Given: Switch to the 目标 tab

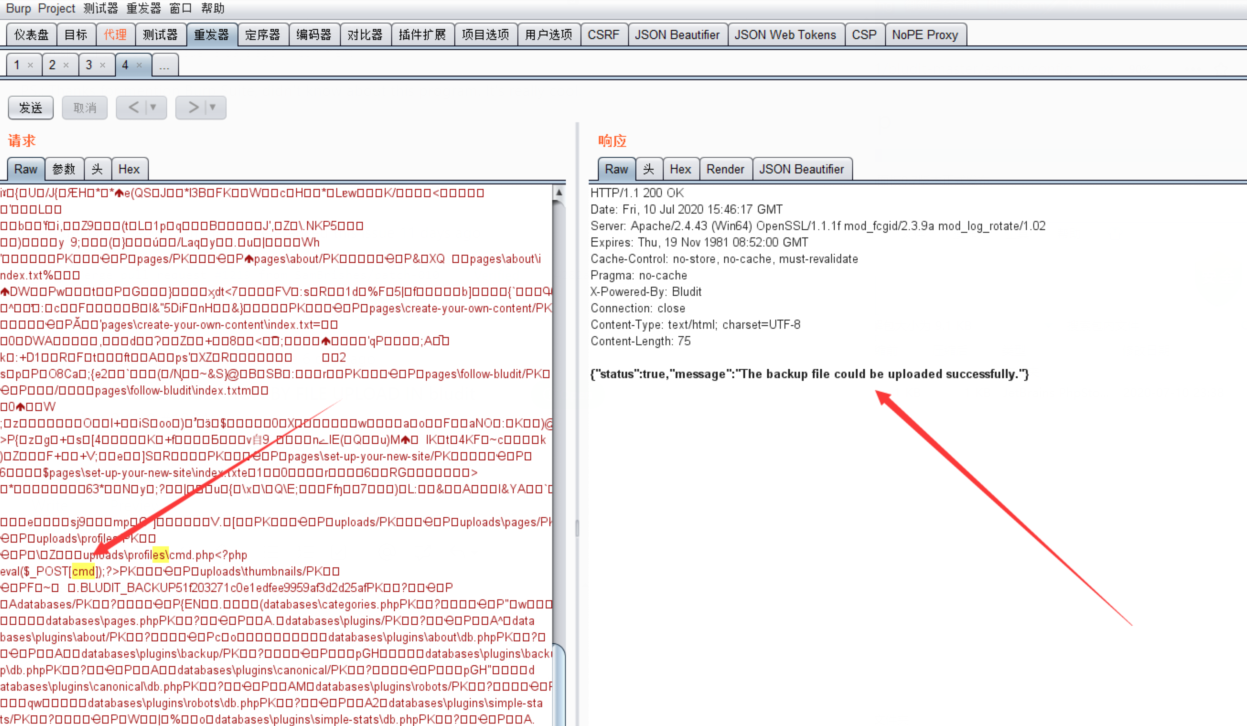Looking at the screenshot, I should pyautogui.click(x=76, y=34).
